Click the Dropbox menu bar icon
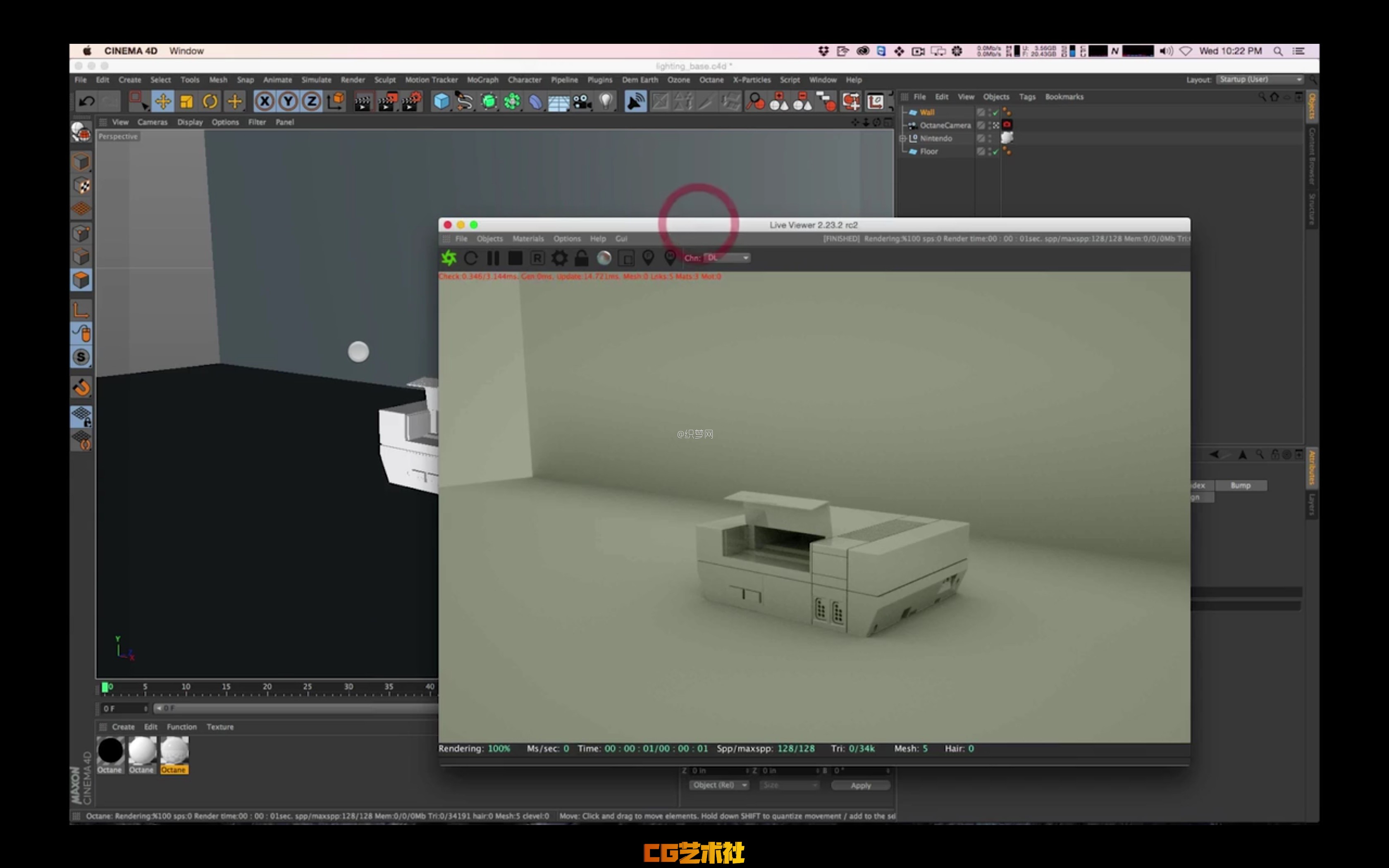The width and height of the screenshot is (1389, 868). click(x=823, y=51)
